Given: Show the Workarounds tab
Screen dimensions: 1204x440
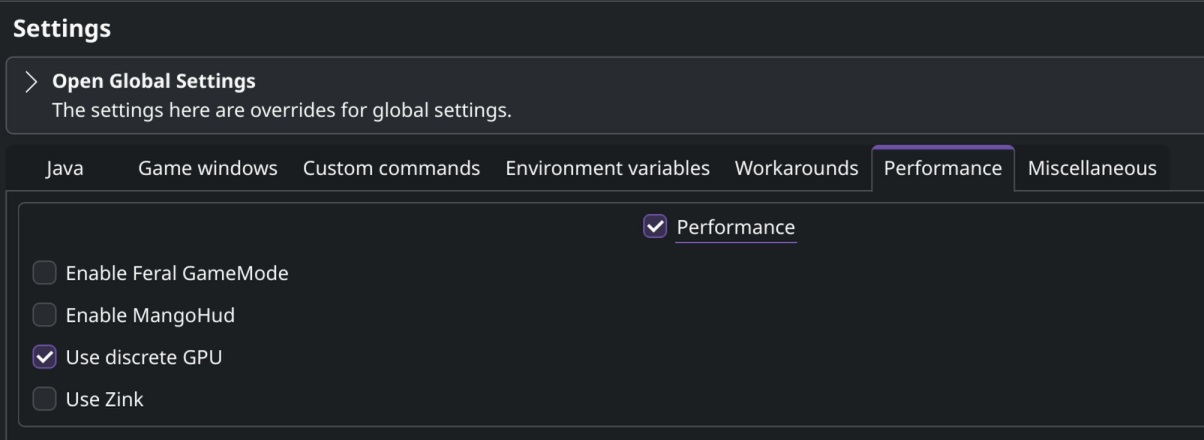Looking at the screenshot, I should pyautogui.click(x=796, y=168).
